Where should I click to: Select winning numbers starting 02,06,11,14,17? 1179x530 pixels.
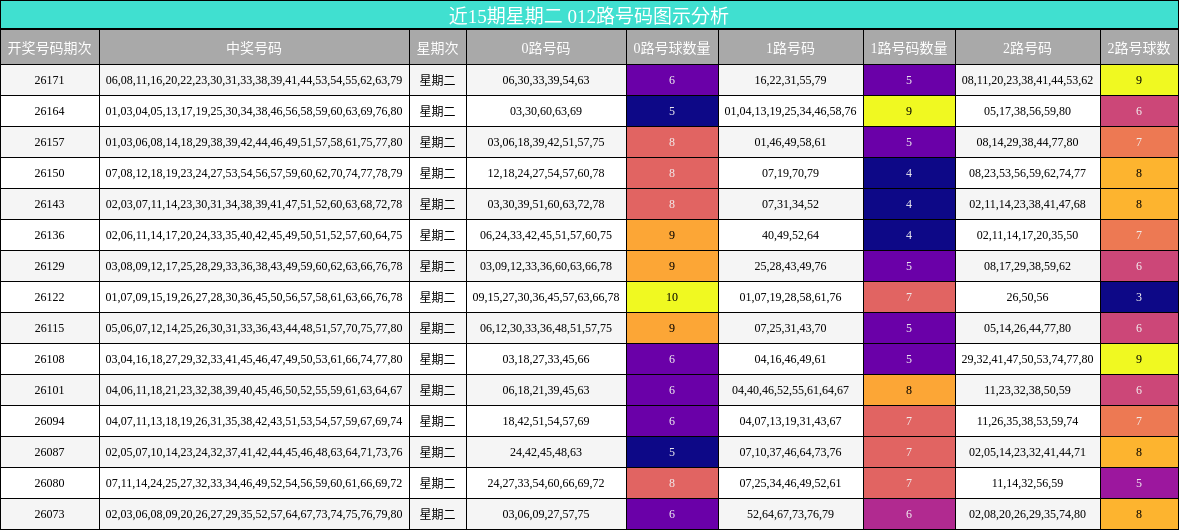[x=254, y=235]
